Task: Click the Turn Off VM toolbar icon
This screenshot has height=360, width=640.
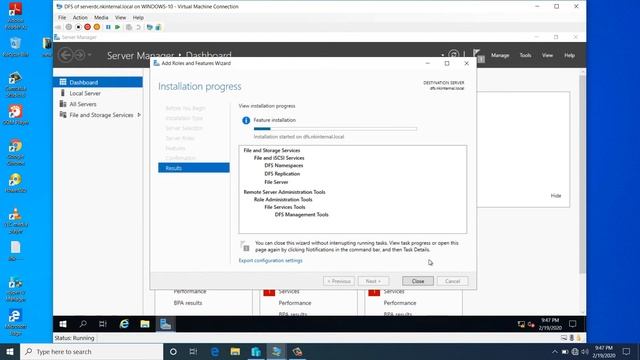Action: [78, 27]
